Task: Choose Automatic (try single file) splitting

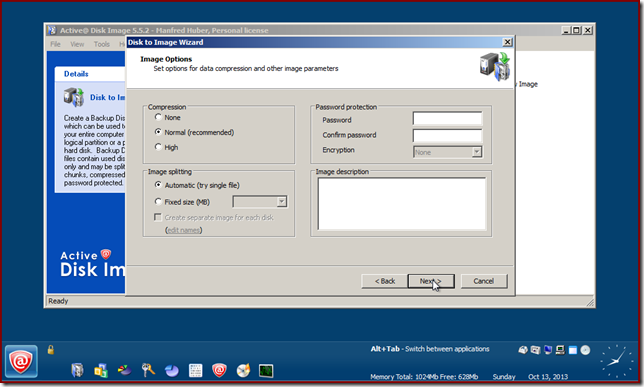Action: (158, 185)
